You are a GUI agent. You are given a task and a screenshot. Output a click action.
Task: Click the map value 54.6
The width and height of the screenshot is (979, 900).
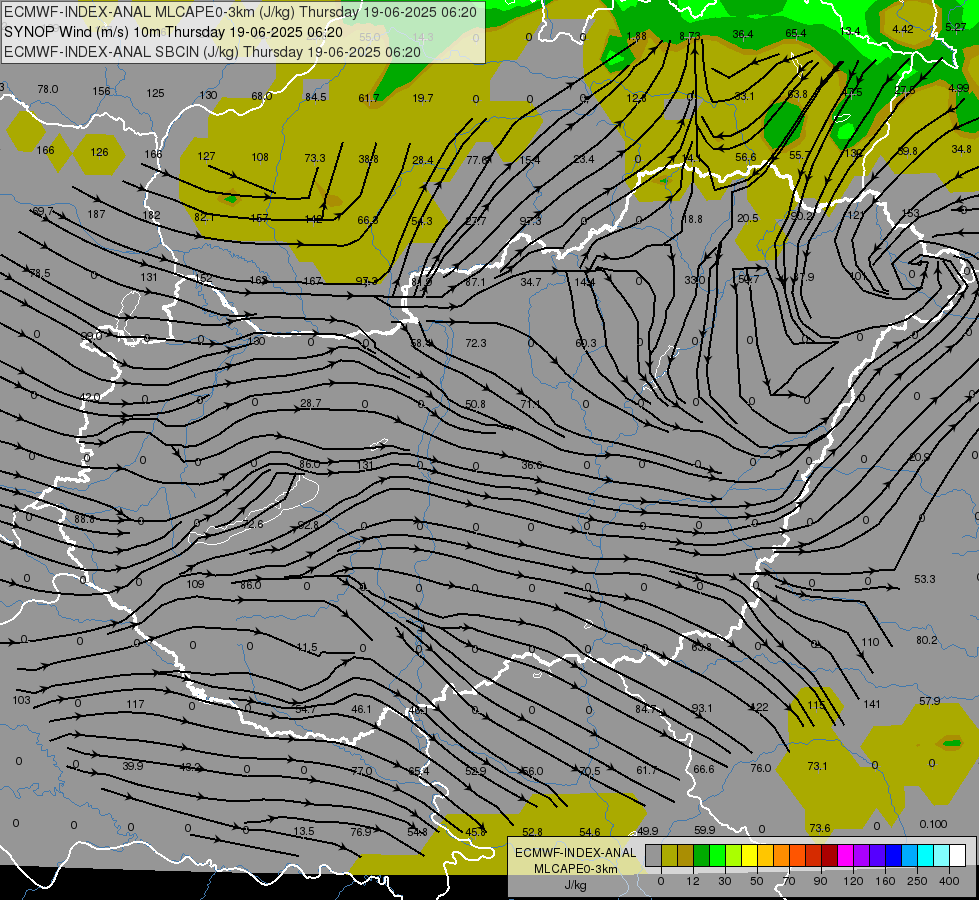589,832
